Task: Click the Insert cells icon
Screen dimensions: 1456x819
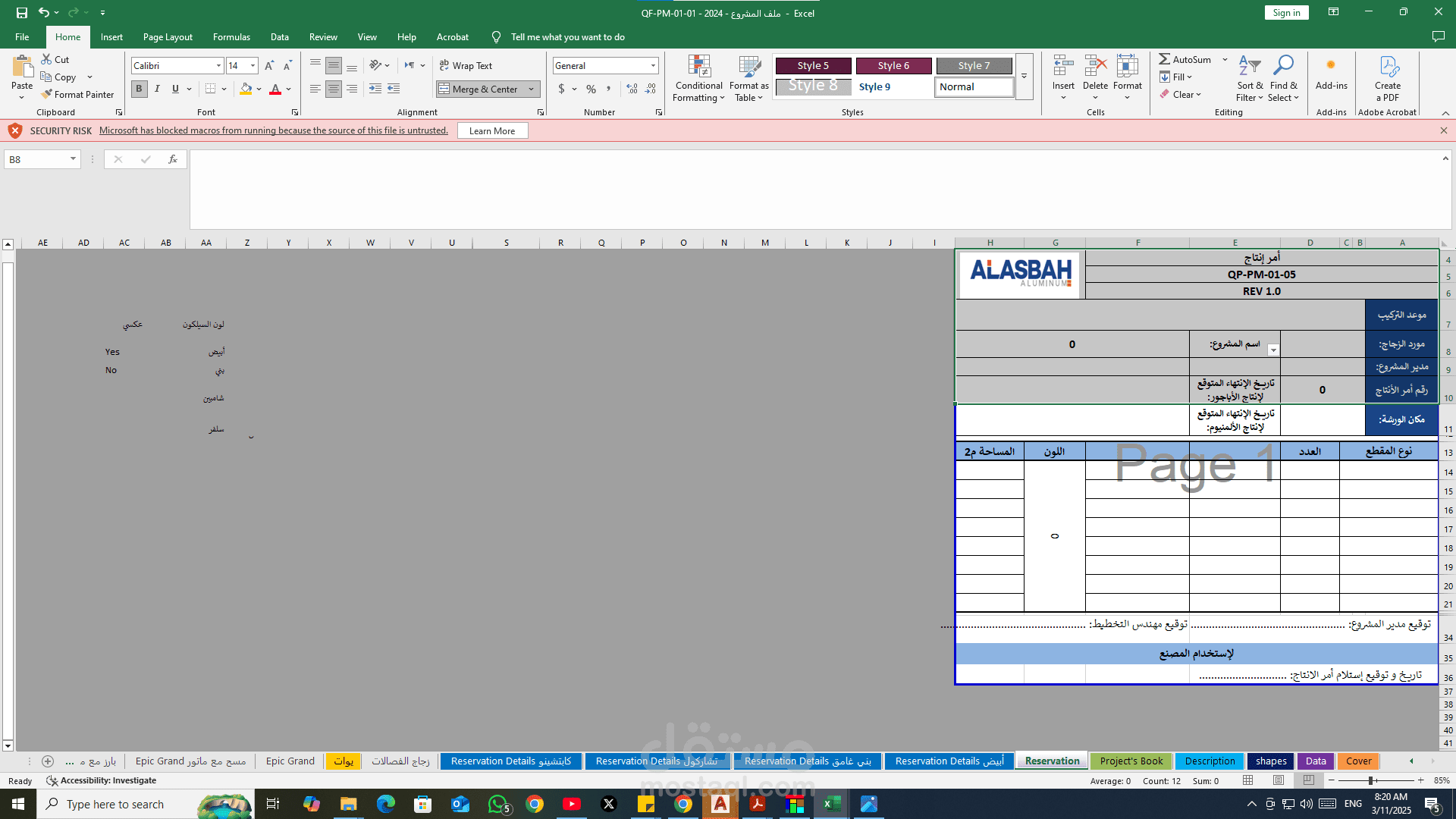Action: (1063, 66)
